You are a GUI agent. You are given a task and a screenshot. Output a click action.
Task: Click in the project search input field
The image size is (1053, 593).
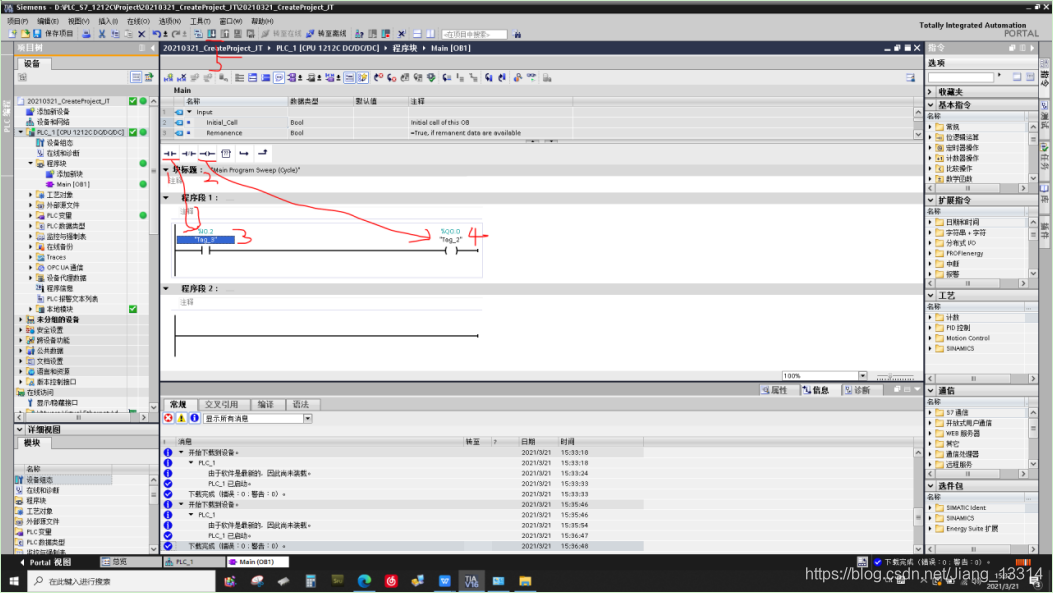pos(474,34)
